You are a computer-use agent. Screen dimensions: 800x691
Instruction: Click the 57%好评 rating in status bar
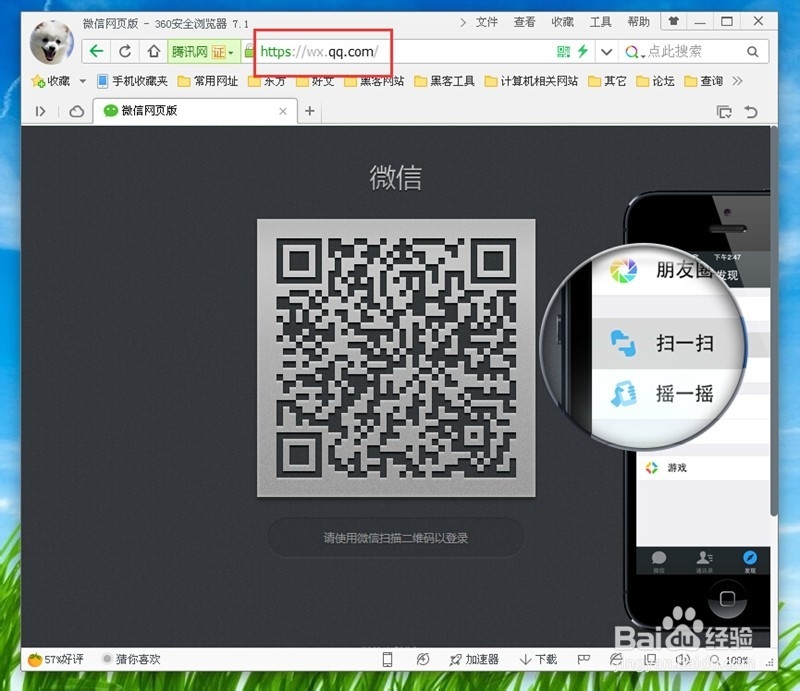56,659
